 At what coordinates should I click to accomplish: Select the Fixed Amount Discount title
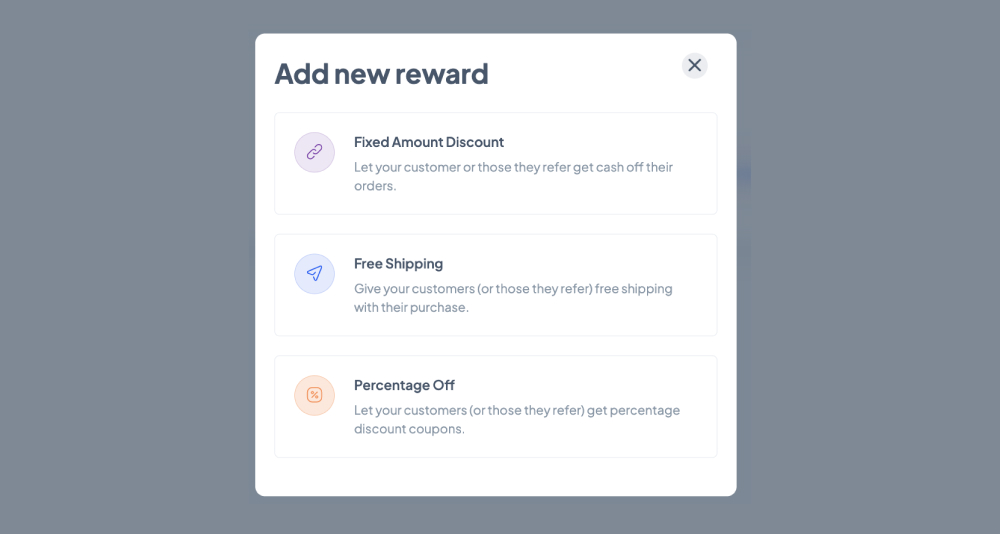[x=429, y=142]
